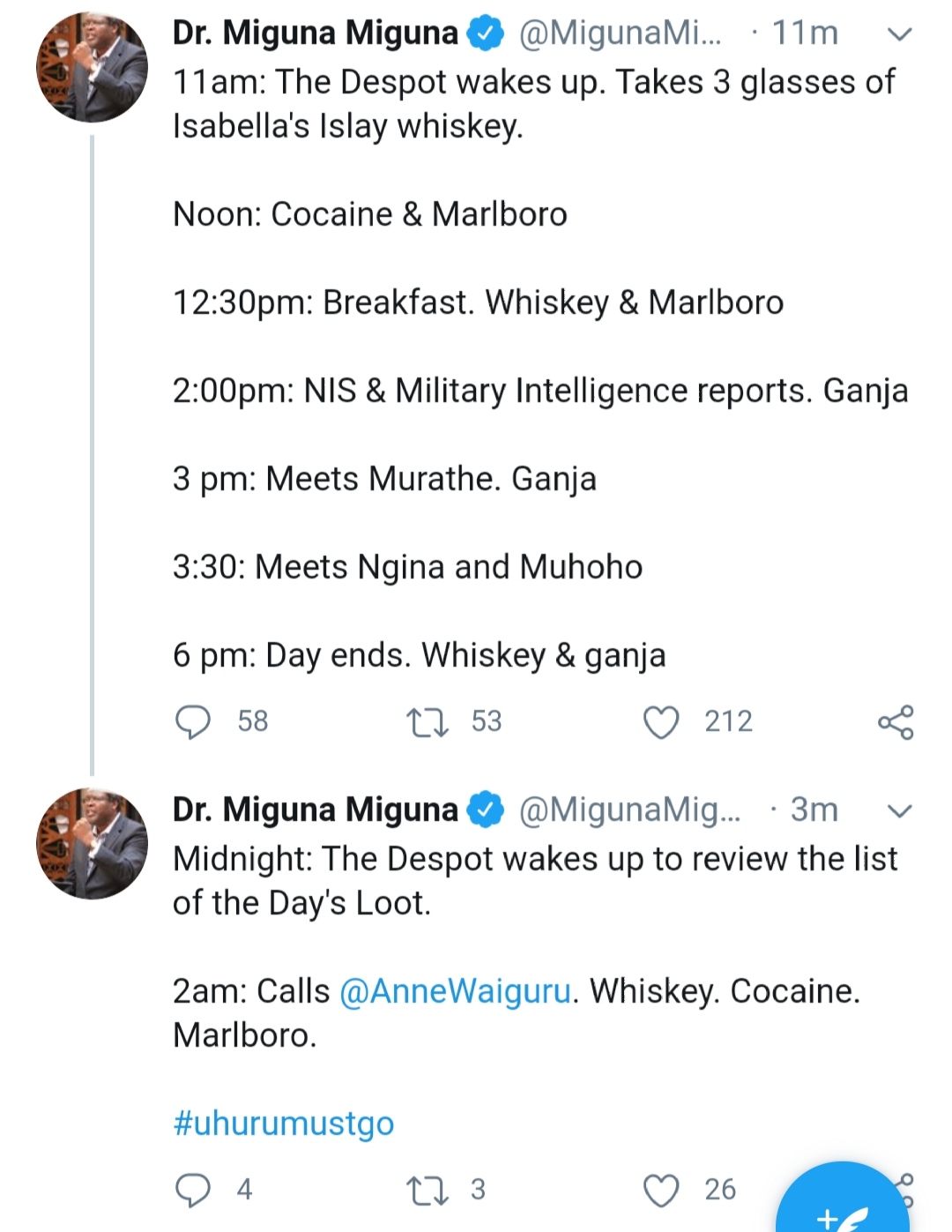Image resolution: width=952 pixels, height=1232 pixels.
Task: Open the 11m timestamp of first tweet
Action: point(804,34)
